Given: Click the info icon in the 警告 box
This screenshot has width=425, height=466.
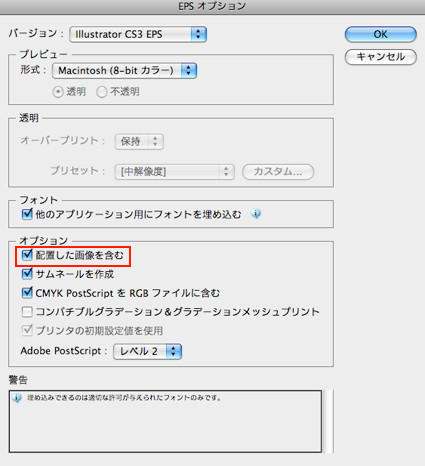Looking at the screenshot, I should click(x=17, y=398).
